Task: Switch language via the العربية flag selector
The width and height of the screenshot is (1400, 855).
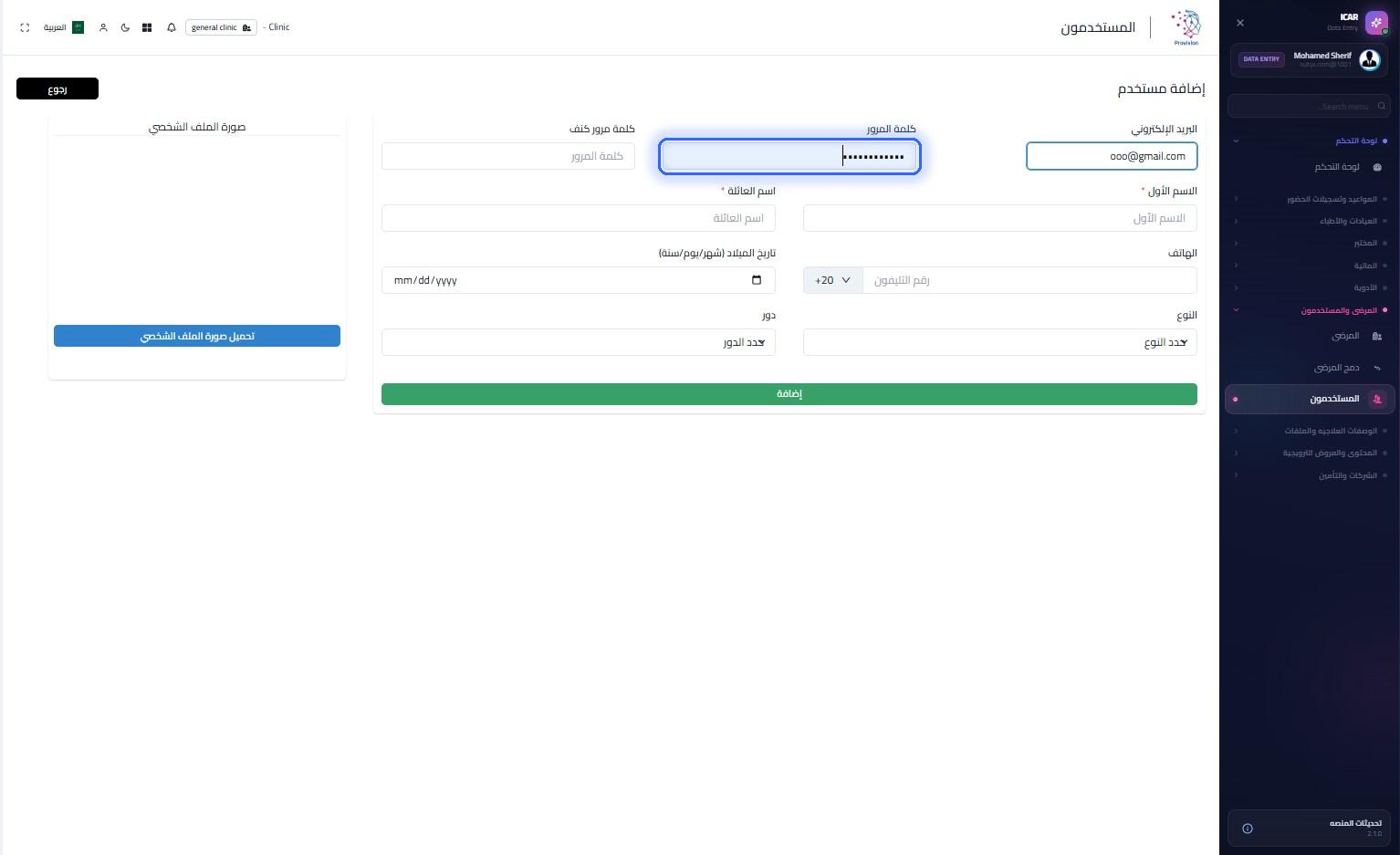Action: (64, 27)
